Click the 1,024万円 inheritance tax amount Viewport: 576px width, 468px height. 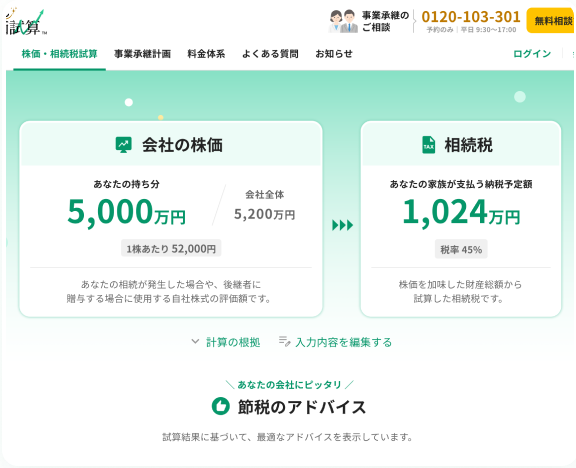461,212
